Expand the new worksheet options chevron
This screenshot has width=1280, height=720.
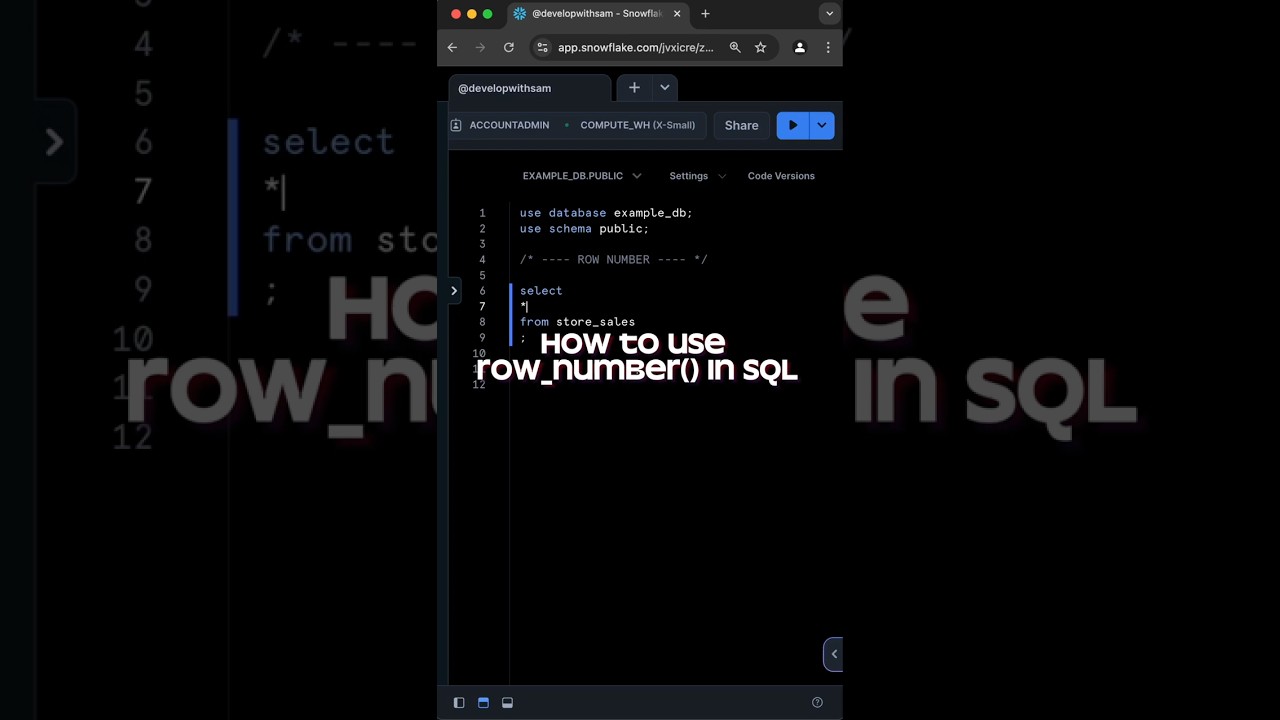[664, 88]
